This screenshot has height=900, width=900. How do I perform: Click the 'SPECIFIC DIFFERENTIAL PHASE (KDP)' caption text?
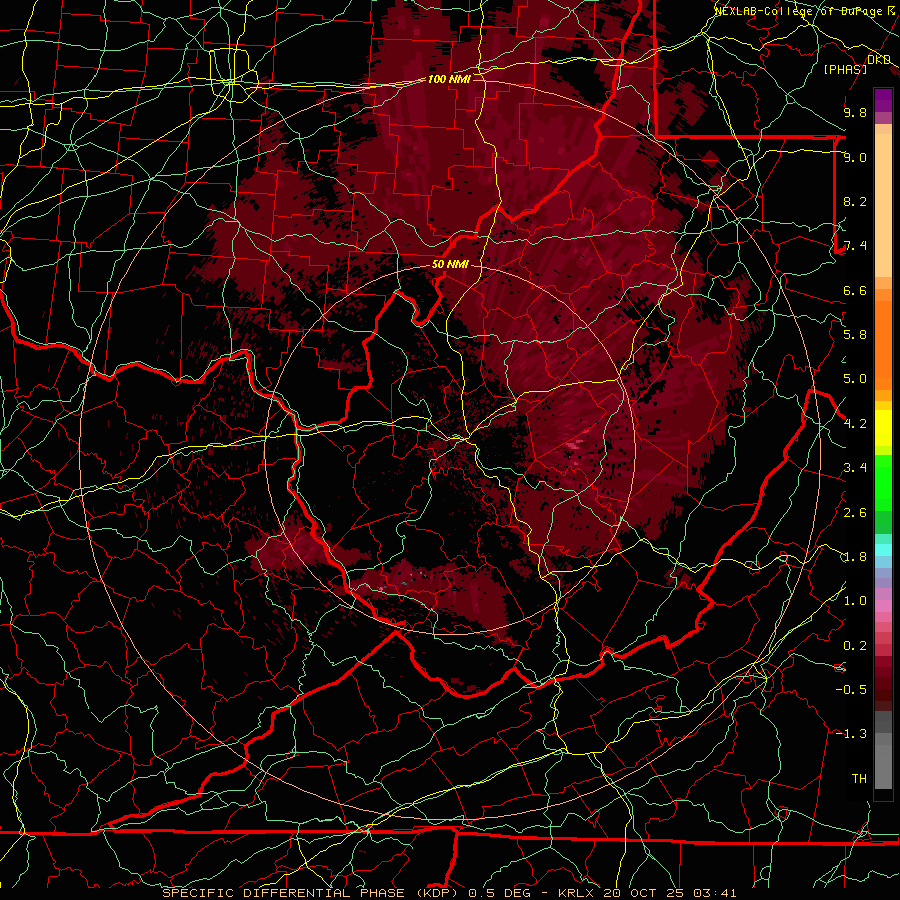click(x=313, y=893)
